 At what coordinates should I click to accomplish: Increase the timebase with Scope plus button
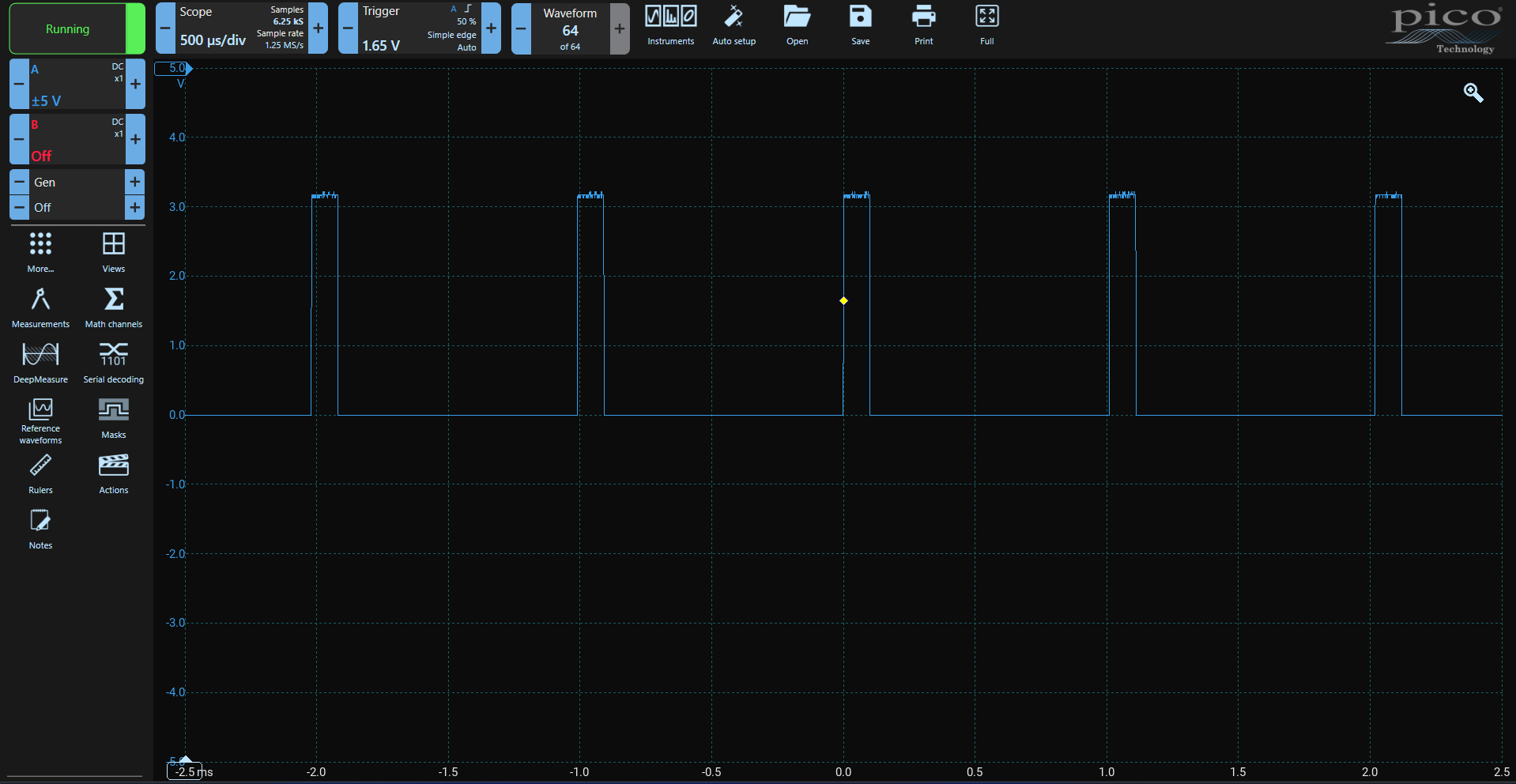(318, 28)
